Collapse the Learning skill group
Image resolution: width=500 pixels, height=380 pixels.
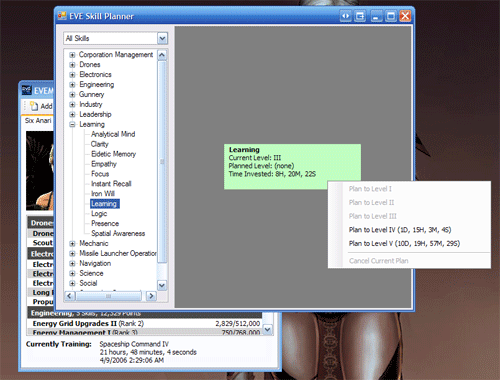pos(72,125)
